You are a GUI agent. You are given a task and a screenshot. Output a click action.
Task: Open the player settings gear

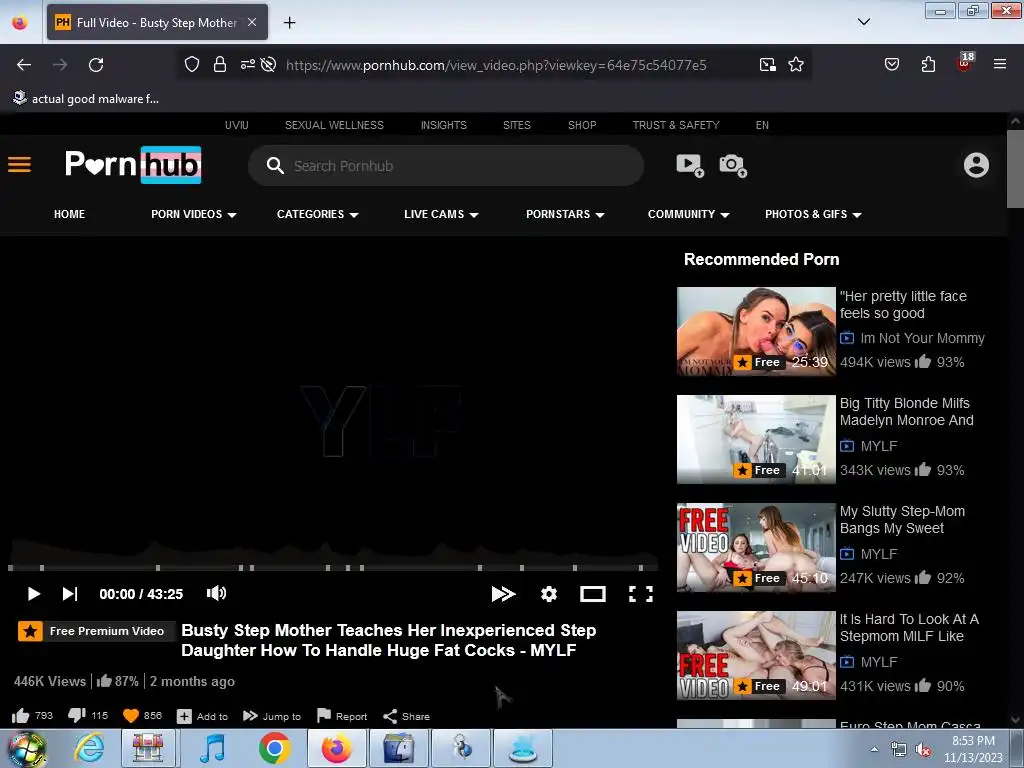point(549,594)
